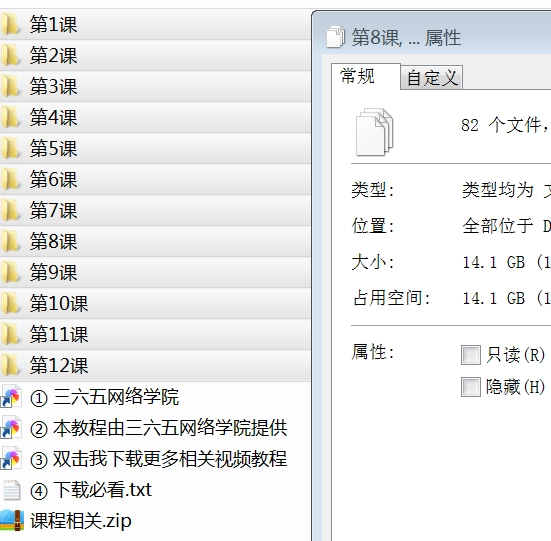Select the 第7课 folder icon
Image resolution: width=551 pixels, height=541 pixels.
click(x=10, y=210)
